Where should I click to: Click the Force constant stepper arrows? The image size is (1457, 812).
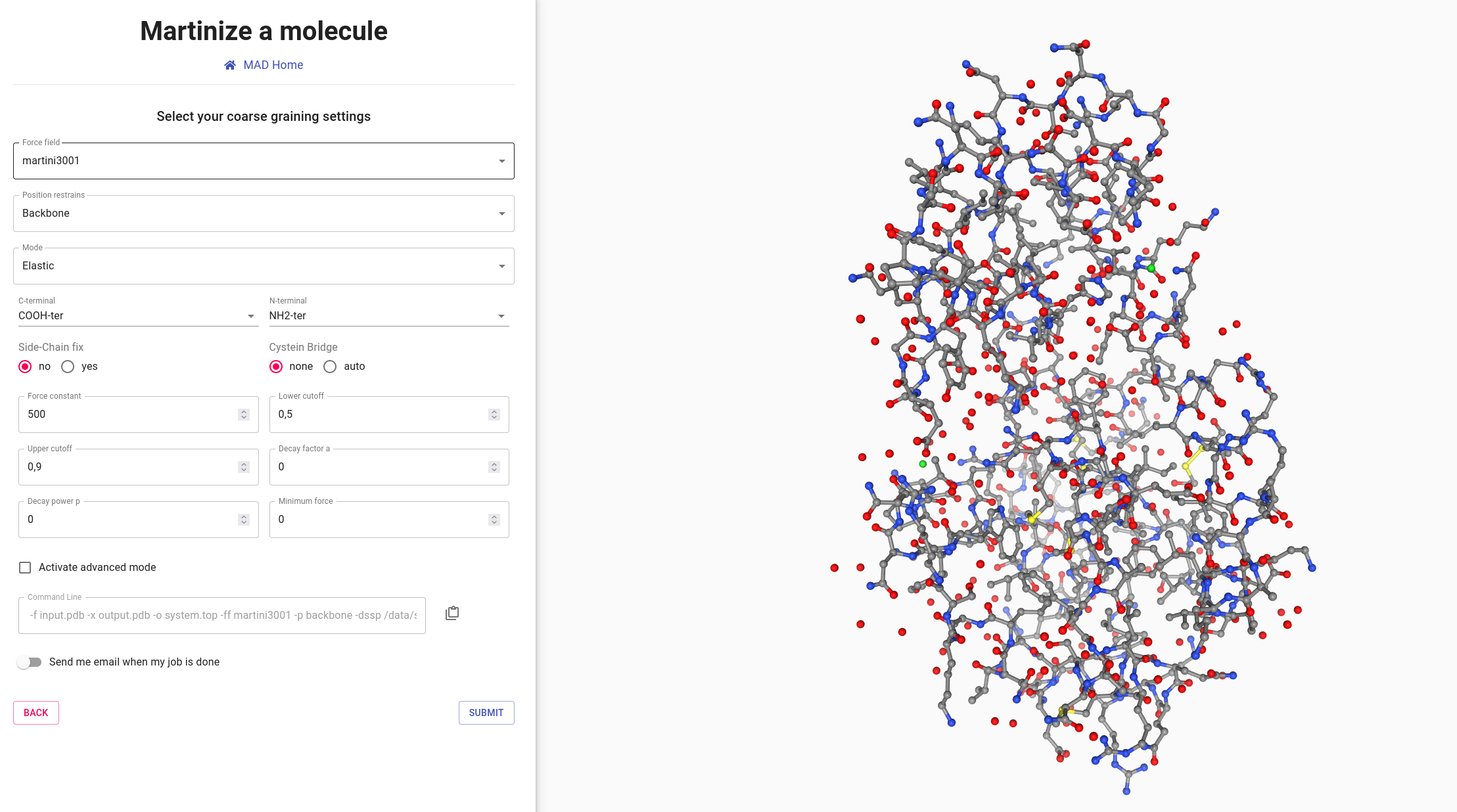click(x=244, y=415)
